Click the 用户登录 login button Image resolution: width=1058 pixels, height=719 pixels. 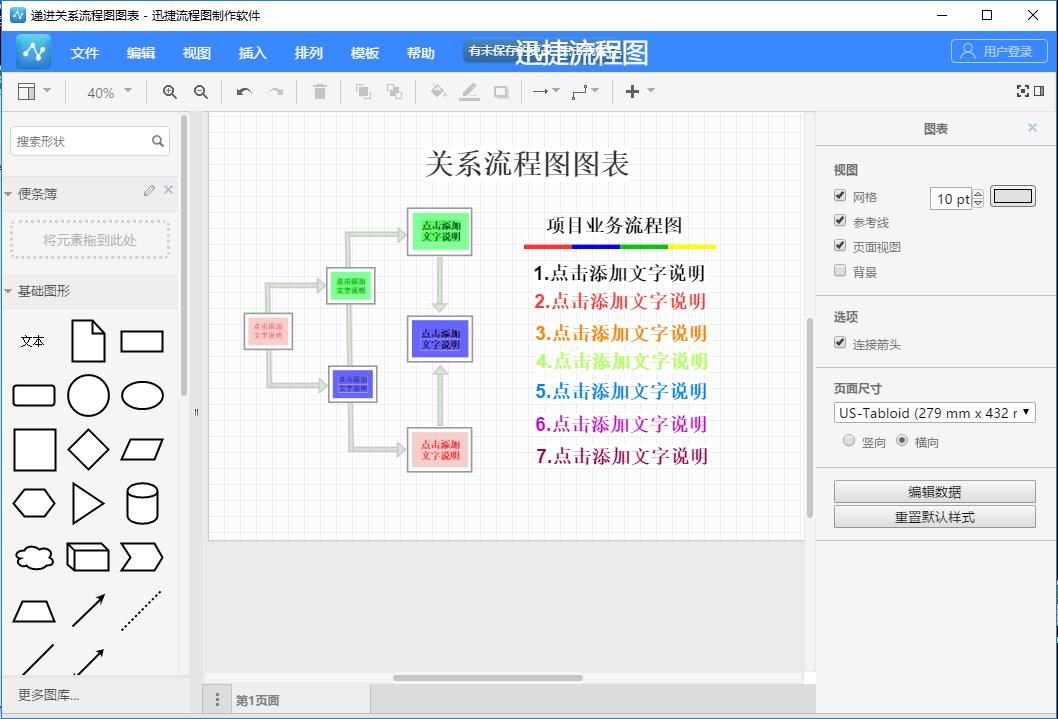pos(998,51)
